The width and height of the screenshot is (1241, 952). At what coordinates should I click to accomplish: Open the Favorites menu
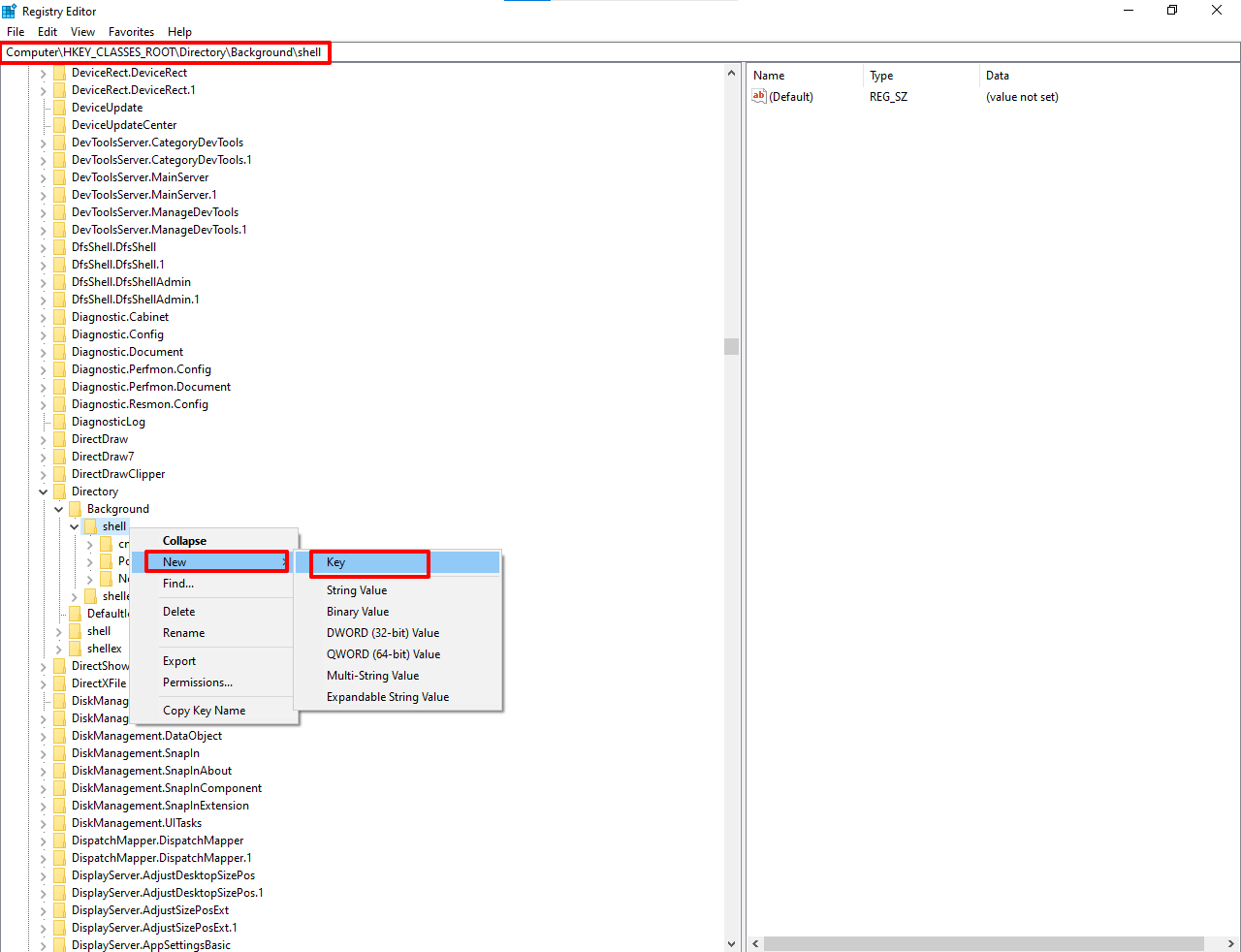tap(131, 31)
